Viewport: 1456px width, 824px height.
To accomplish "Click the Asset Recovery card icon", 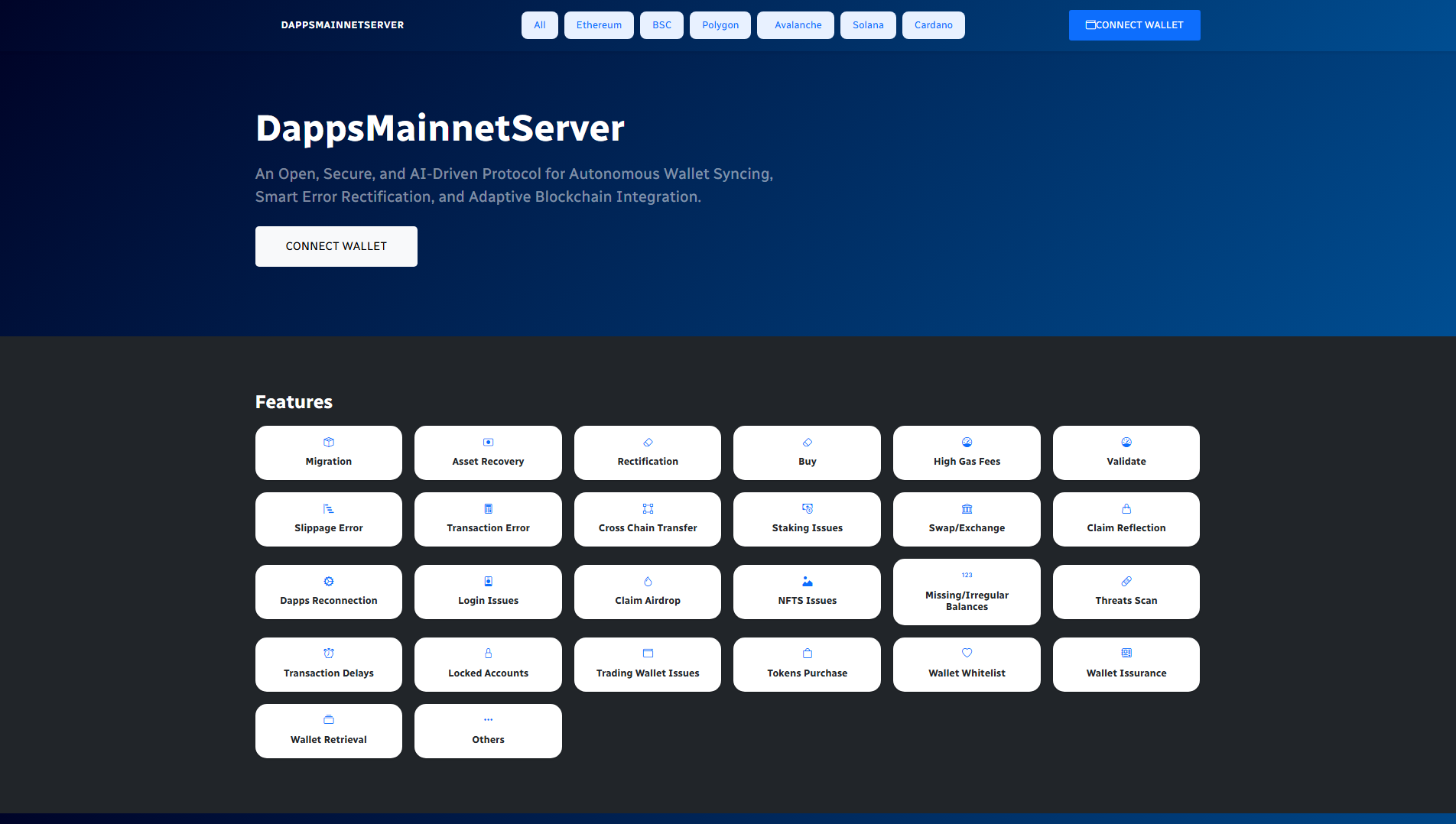I will point(488,442).
